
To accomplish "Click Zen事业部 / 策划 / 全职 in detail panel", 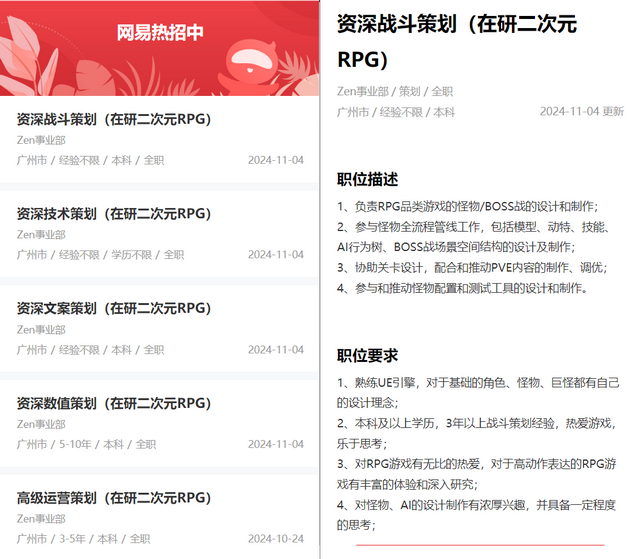I will (395, 91).
